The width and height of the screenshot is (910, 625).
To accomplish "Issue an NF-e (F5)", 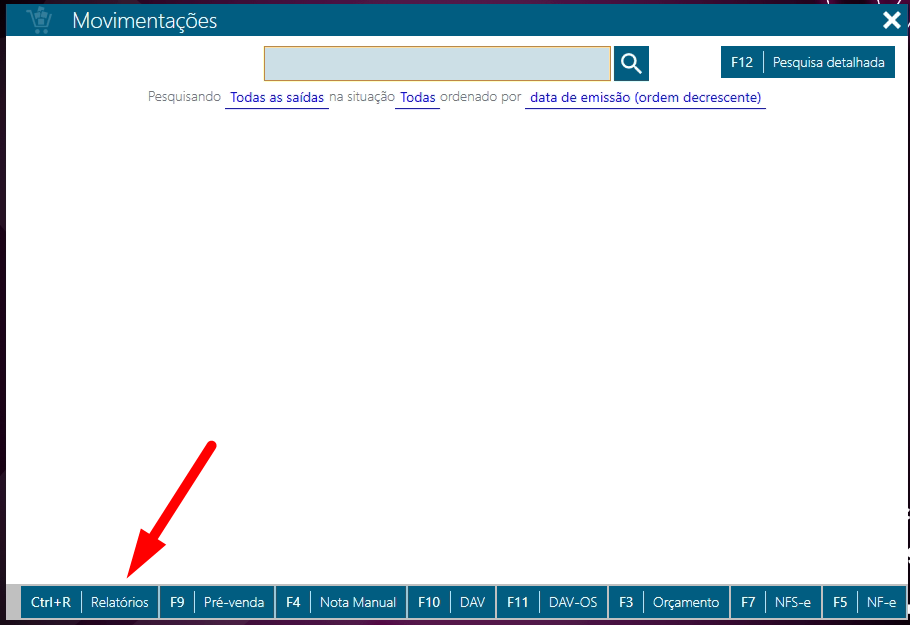I will (x=865, y=602).
